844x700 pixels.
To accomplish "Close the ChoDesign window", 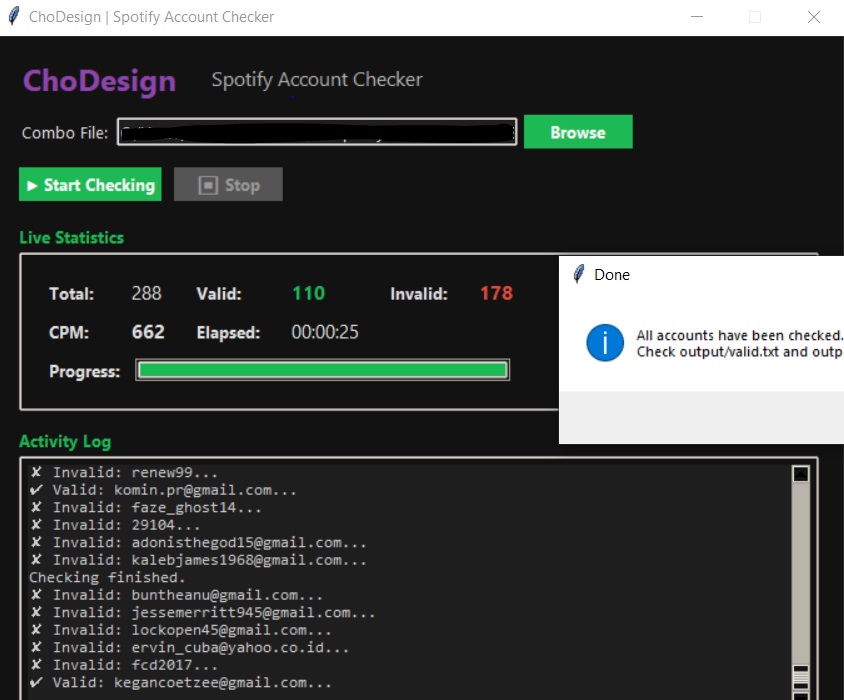I will pos(814,17).
